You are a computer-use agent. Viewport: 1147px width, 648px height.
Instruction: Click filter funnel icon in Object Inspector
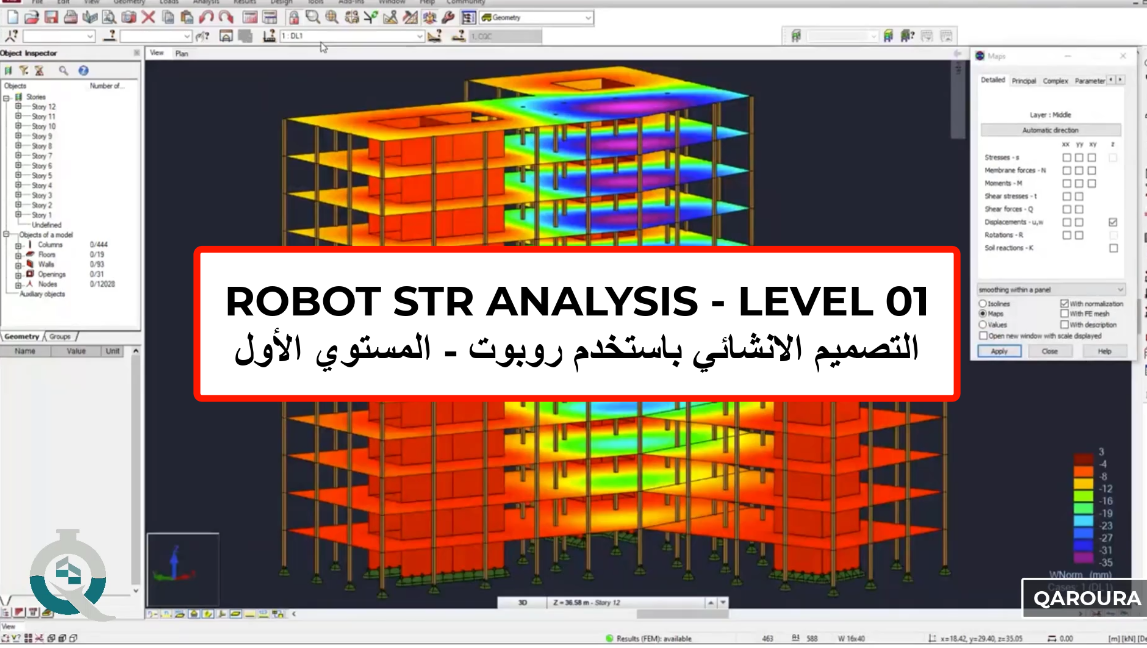pyautogui.click(x=24, y=71)
